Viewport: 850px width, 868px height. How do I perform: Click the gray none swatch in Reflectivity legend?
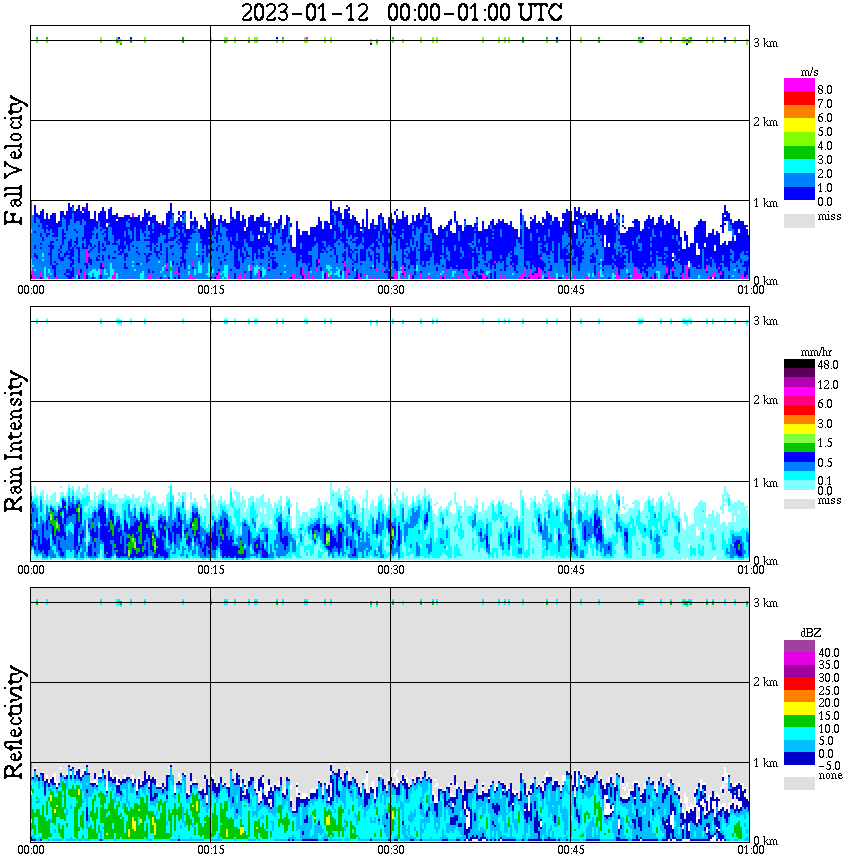click(x=799, y=783)
